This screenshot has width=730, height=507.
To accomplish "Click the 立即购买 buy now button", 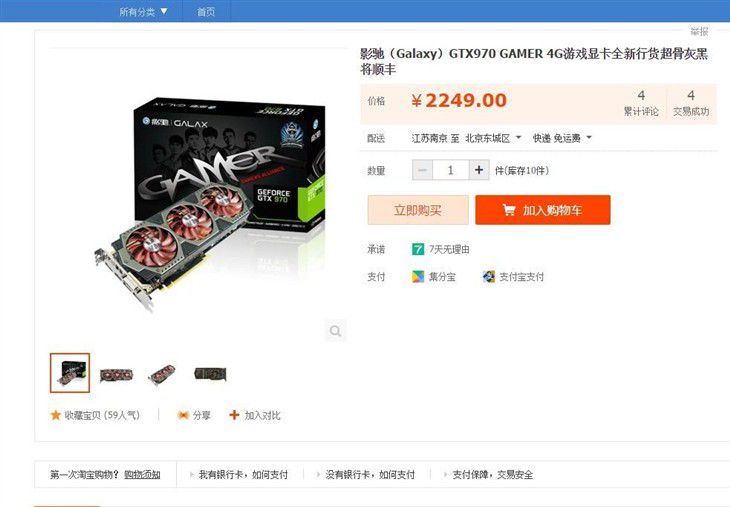I will pyautogui.click(x=418, y=210).
